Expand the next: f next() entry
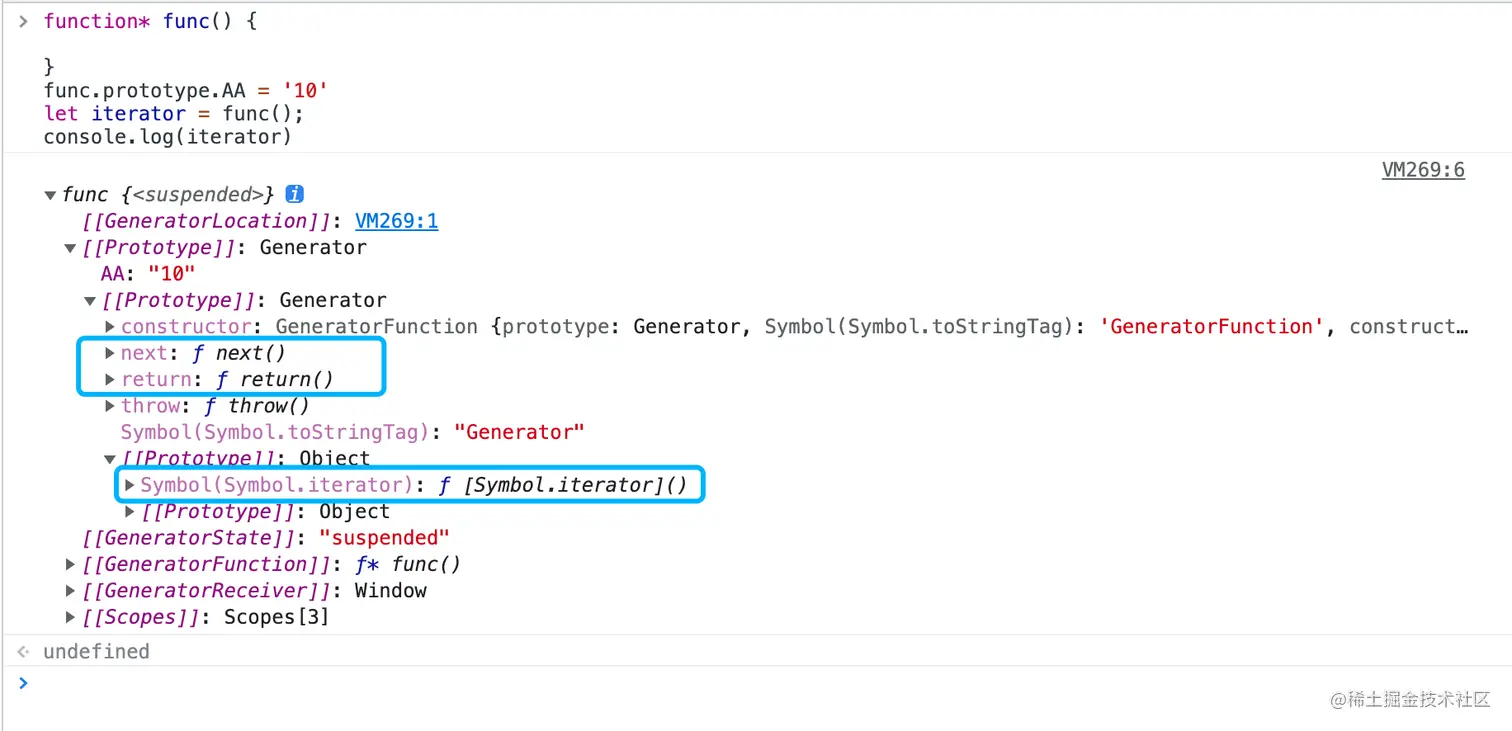Viewport: 1512px width, 731px height. 110,353
